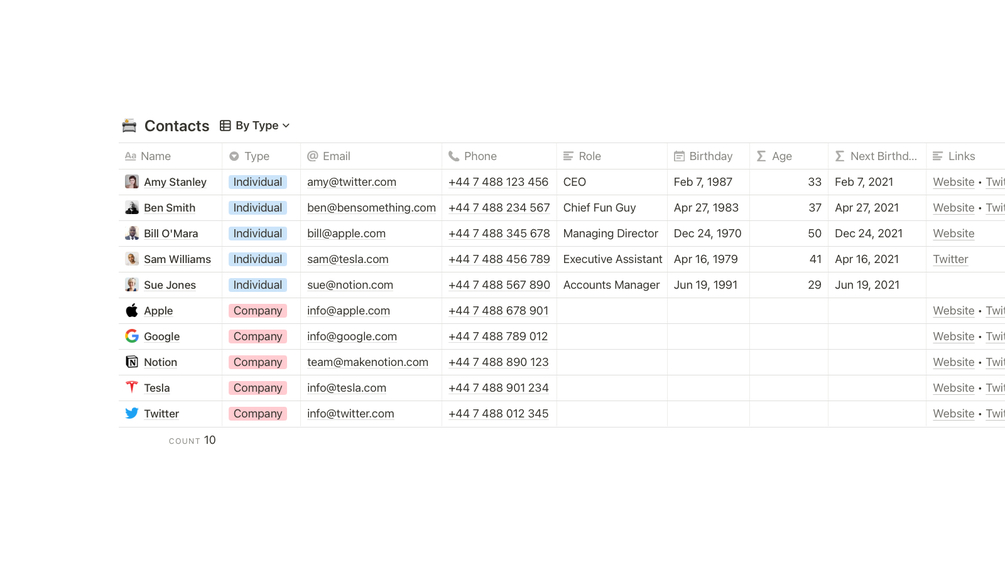The height and width of the screenshot is (565, 1005).
Task: Click Ben Smith's phone number cell
Action: [x=499, y=208]
